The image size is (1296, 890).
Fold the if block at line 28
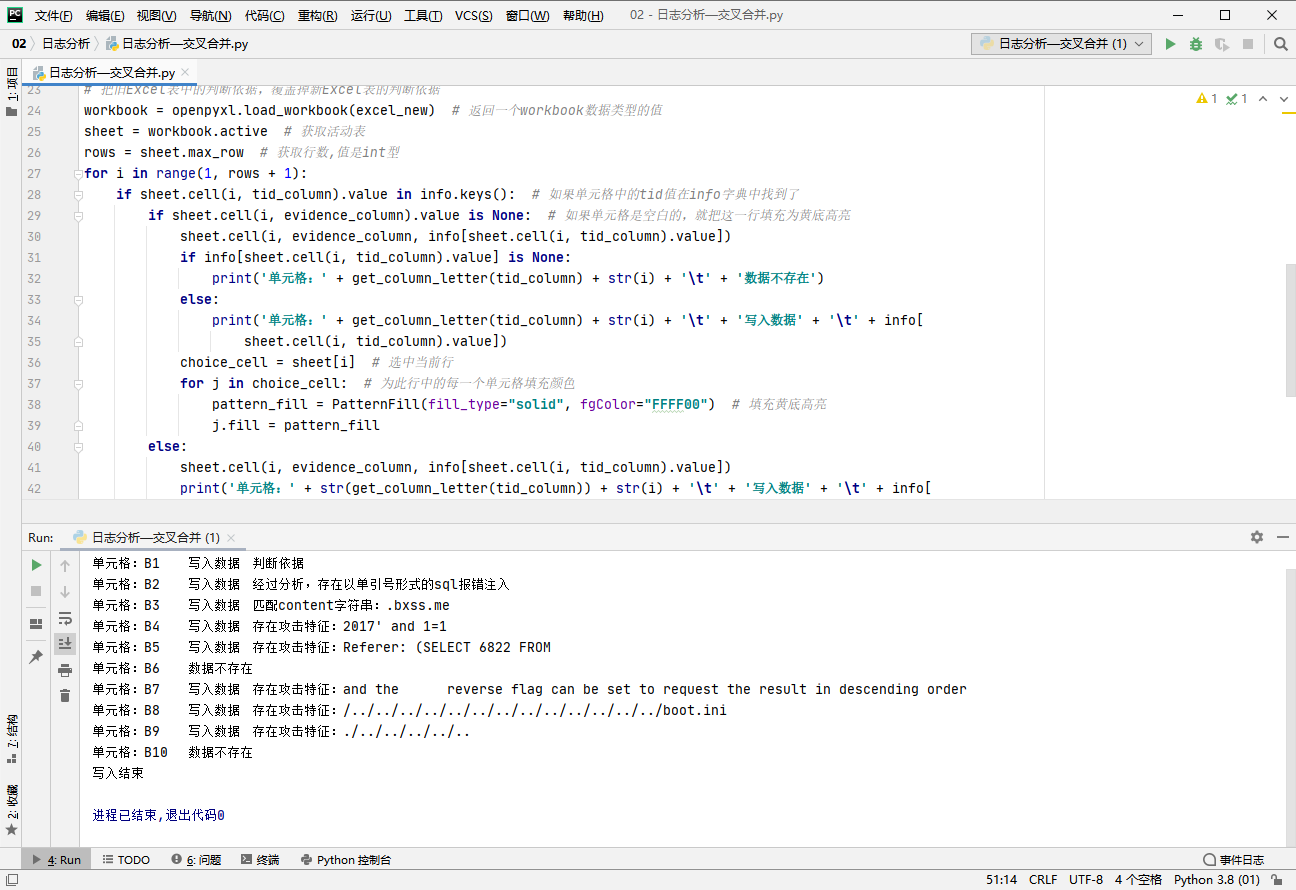(x=79, y=195)
